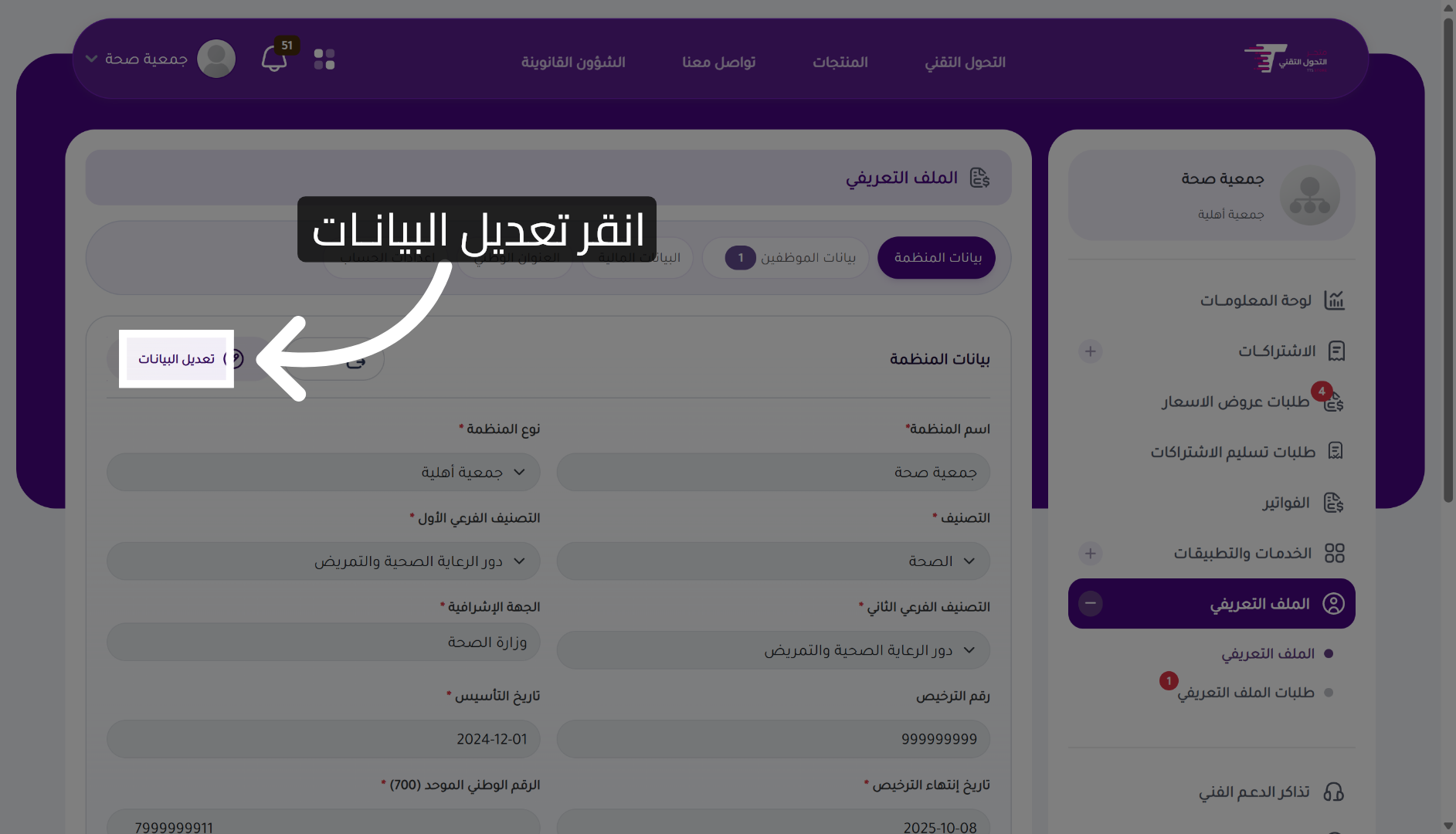Click the user avatar in the header
This screenshot has height=834, width=1456.
click(x=216, y=58)
